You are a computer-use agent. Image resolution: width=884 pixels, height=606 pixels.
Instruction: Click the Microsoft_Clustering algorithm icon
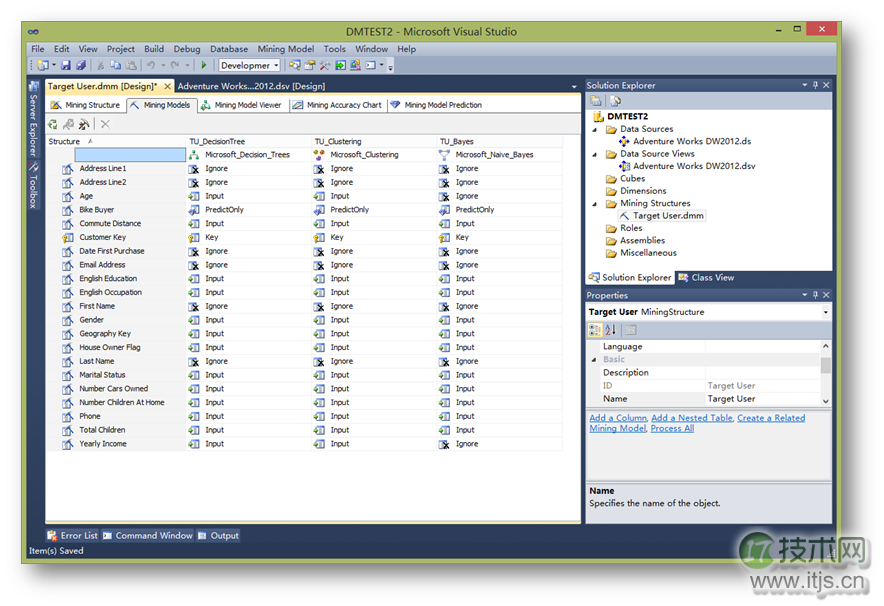click(319, 155)
